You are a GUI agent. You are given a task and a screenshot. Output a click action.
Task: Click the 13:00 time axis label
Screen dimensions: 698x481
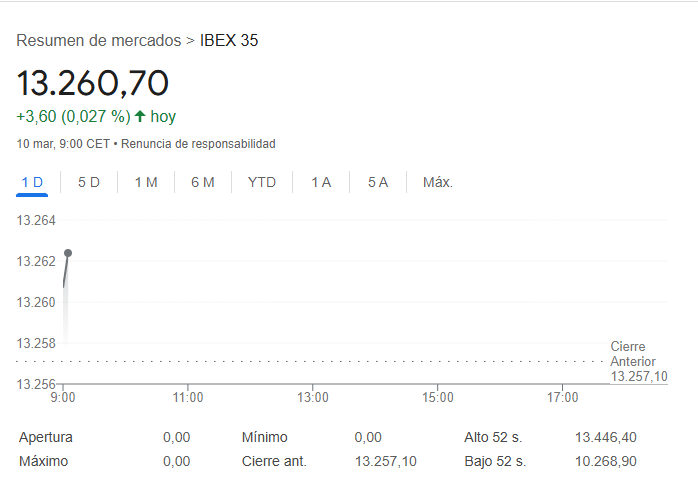(x=313, y=397)
